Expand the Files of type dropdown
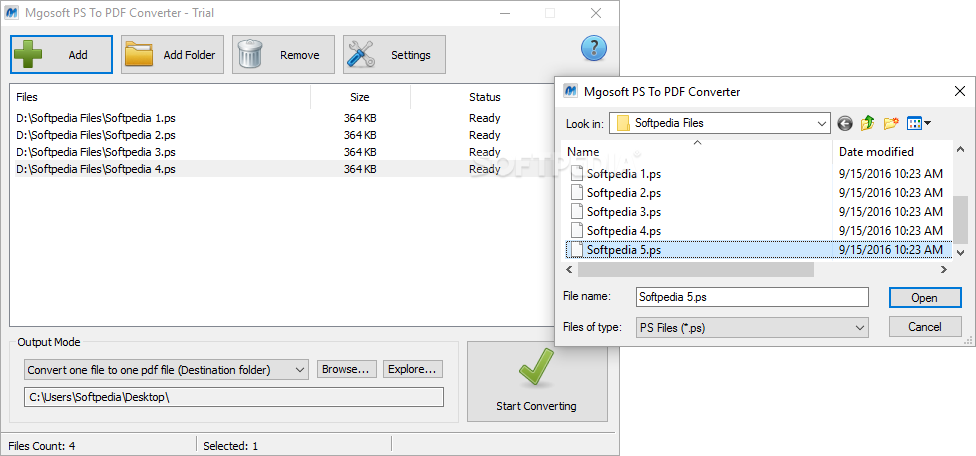Viewport: 976px width, 456px height. 860,327
